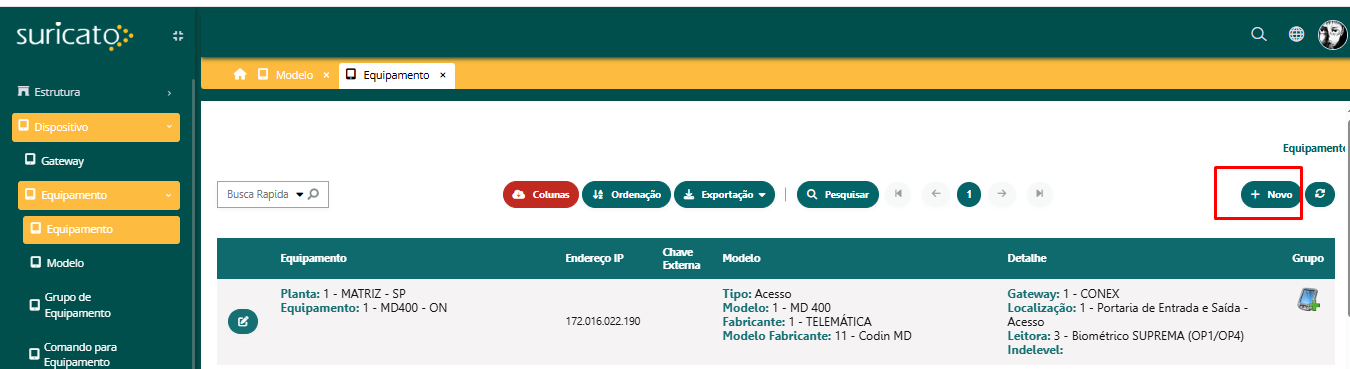Open the search magnifier in the top bar
This screenshot has width=1350, height=369.
tap(1259, 35)
